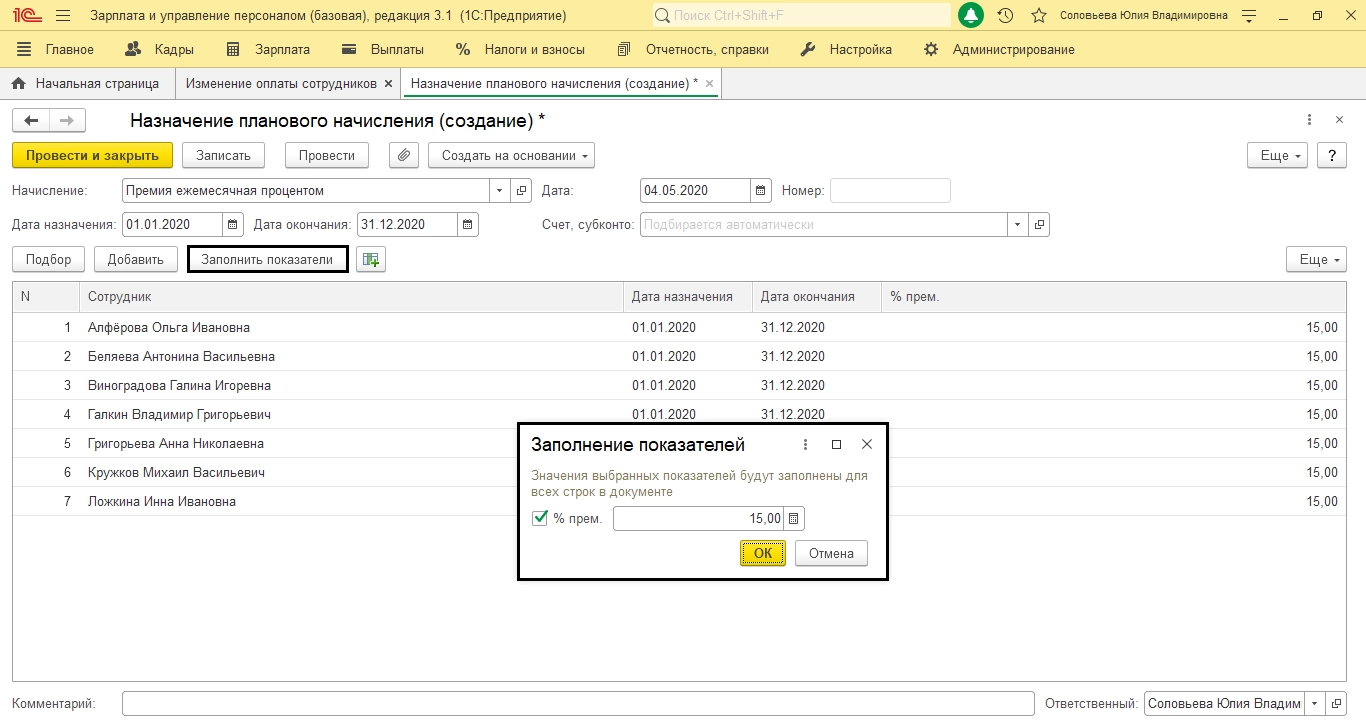The height and width of the screenshot is (728, 1366).
Task: Click the Провести и закрыть button
Action: click(92, 155)
